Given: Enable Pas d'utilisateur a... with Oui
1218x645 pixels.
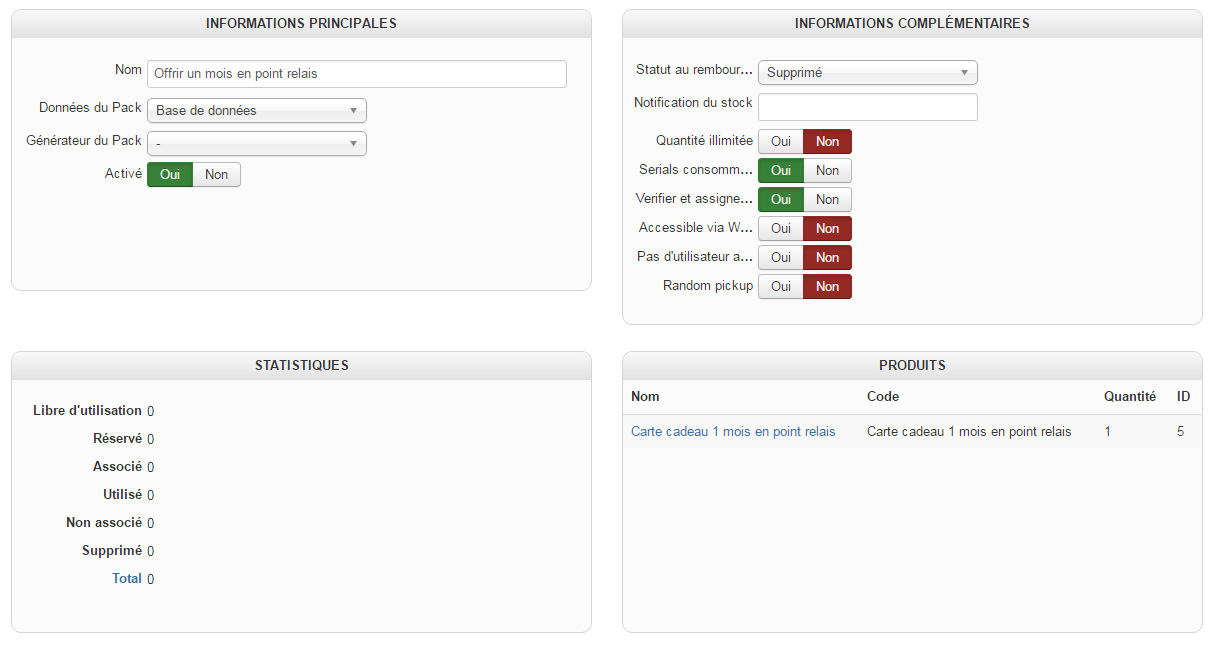Looking at the screenshot, I should 781,258.
